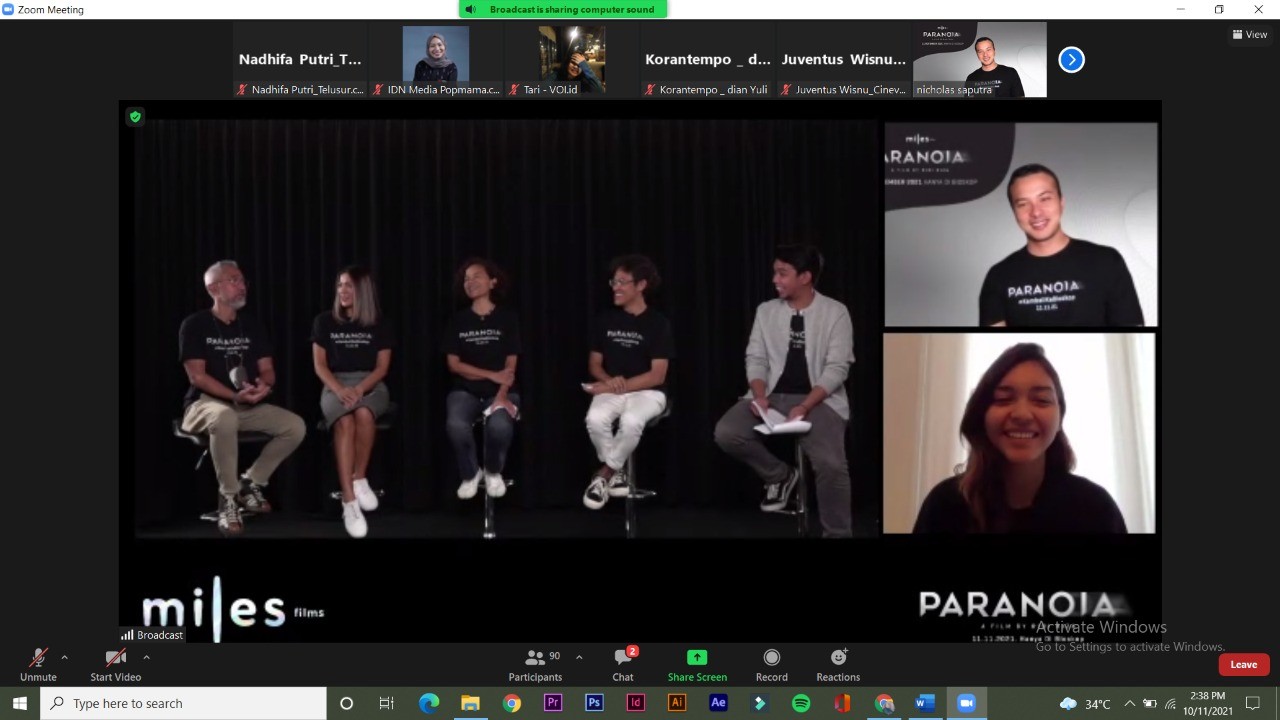Click the Broadcast signal indicator
The image size is (1280, 720).
tap(152, 635)
